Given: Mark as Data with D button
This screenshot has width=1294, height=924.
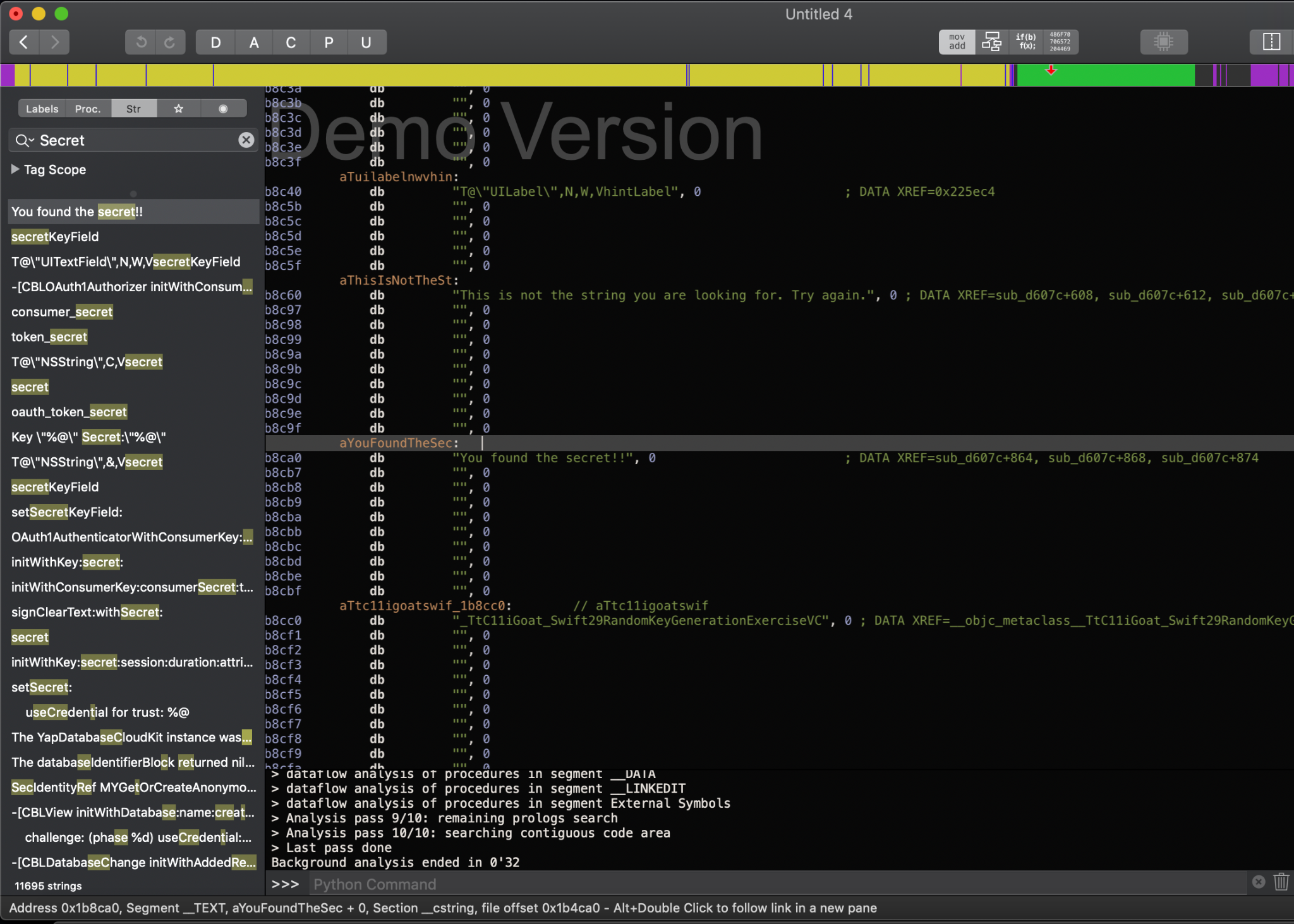Looking at the screenshot, I should [x=215, y=42].
